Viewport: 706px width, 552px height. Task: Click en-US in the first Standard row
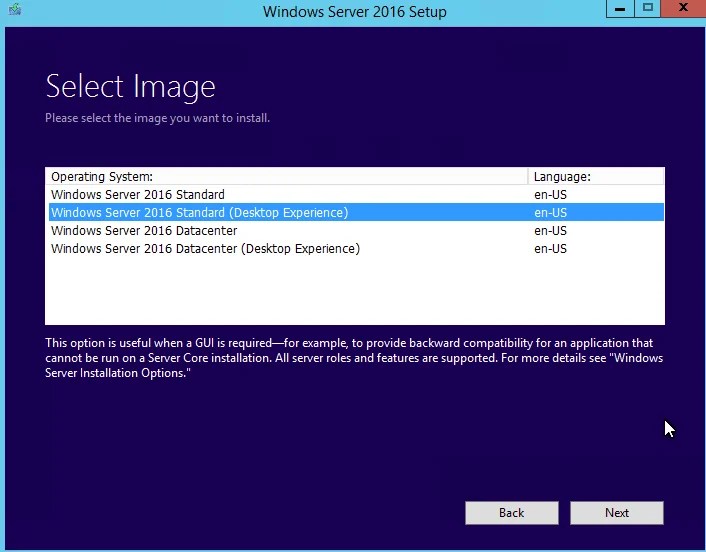[550, 195]
